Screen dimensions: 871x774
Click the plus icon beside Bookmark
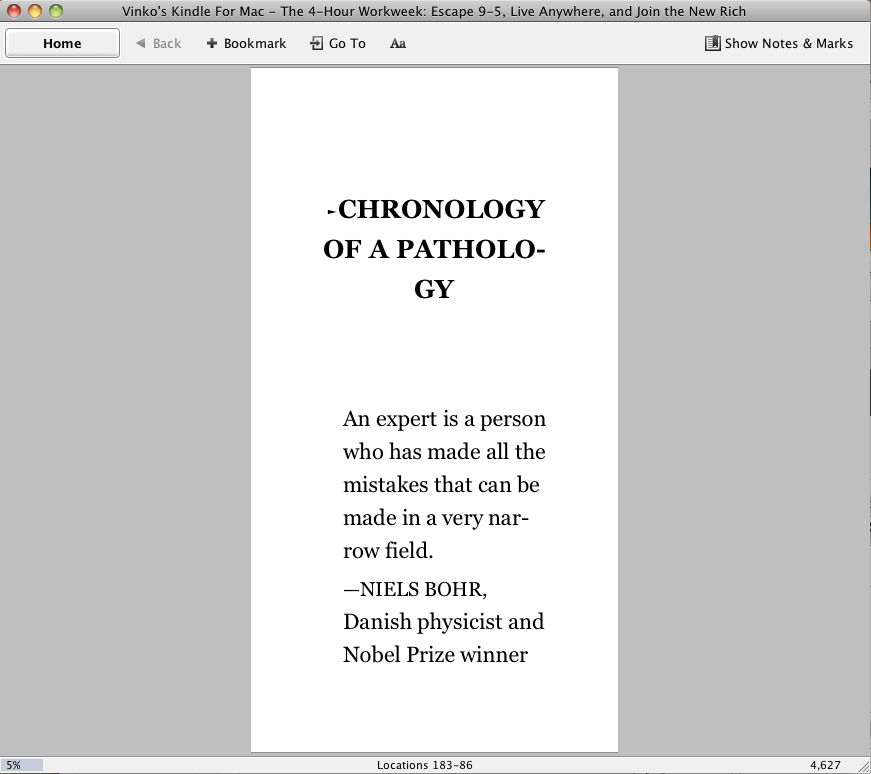tap(212, 43)
